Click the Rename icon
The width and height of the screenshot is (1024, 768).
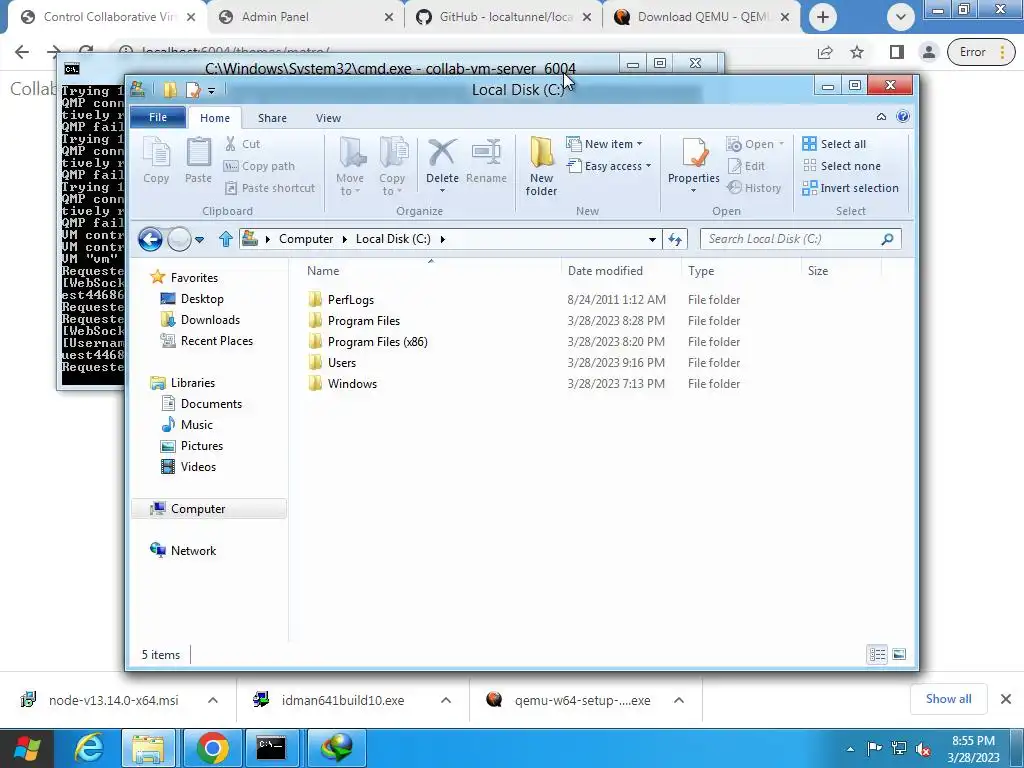(x=487, y=161)
